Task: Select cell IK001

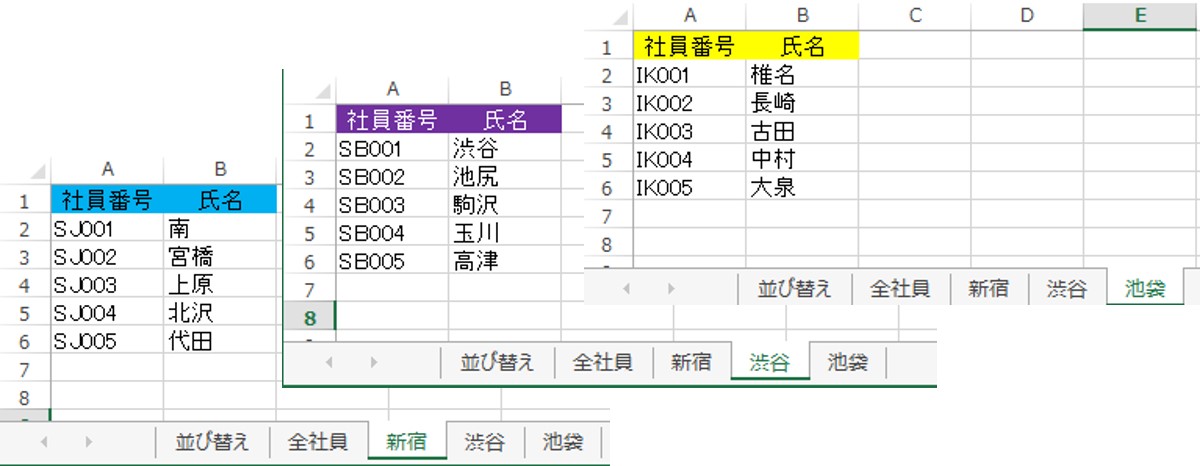Action: click(x=690, y=74)
